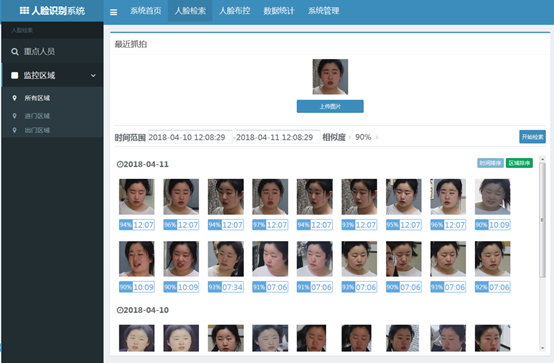The image size is (554, 363).
Task: Click the grid logo icon beside 人脸识别系统
Action: point(24,11)
